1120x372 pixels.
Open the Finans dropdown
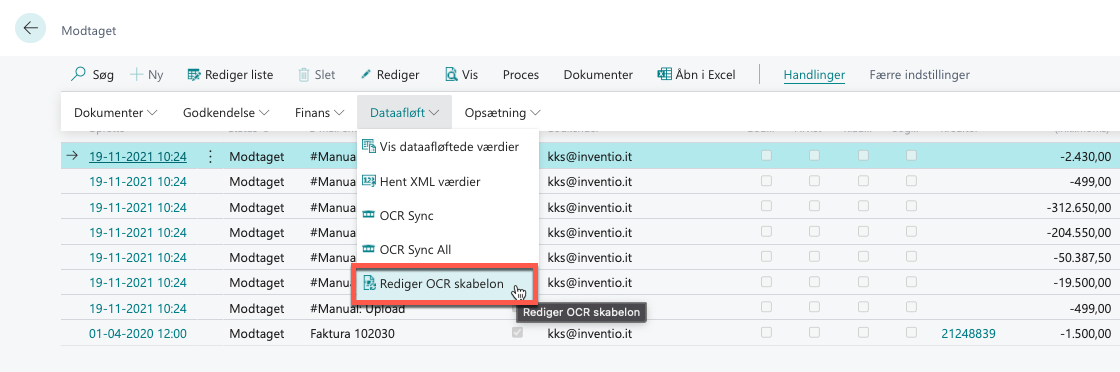[319, 112]
